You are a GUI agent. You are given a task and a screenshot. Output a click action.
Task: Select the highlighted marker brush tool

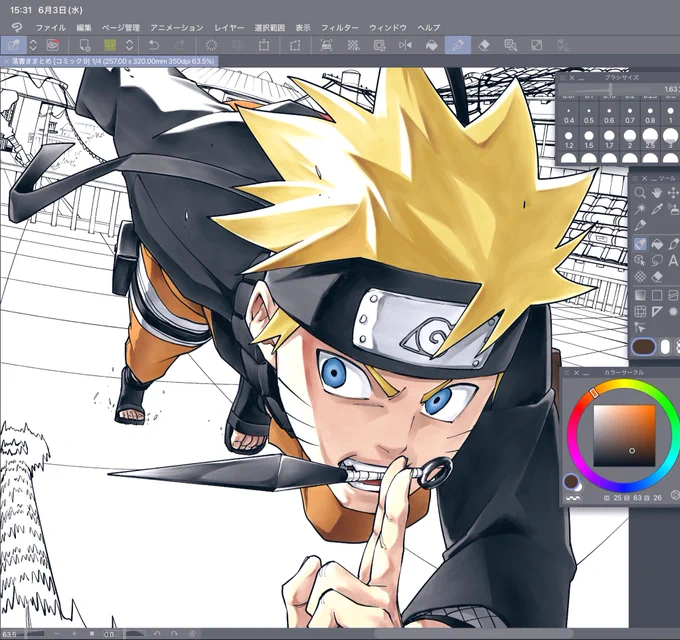click(640, 244)
